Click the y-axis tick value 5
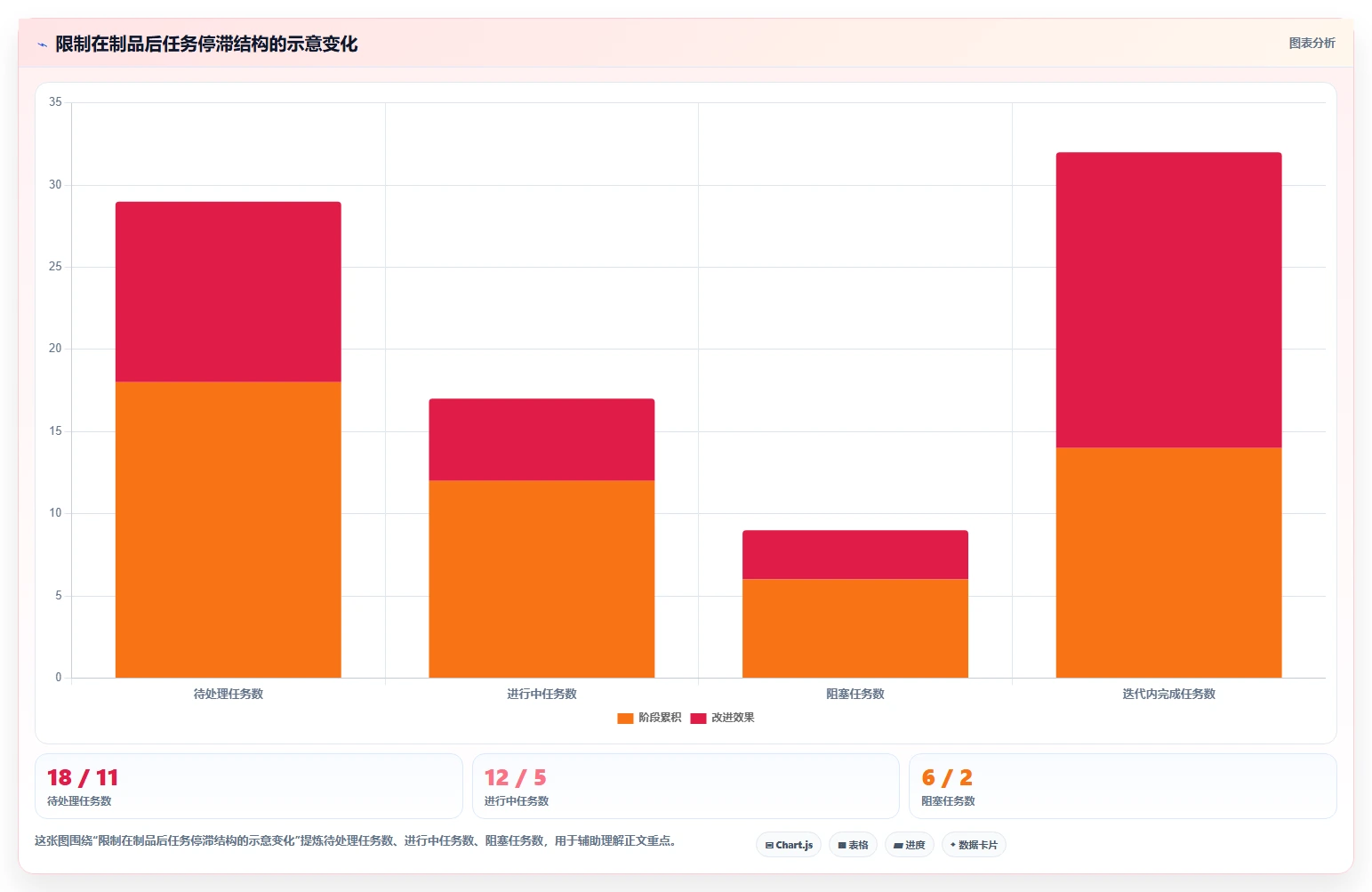 click(59, 596)
